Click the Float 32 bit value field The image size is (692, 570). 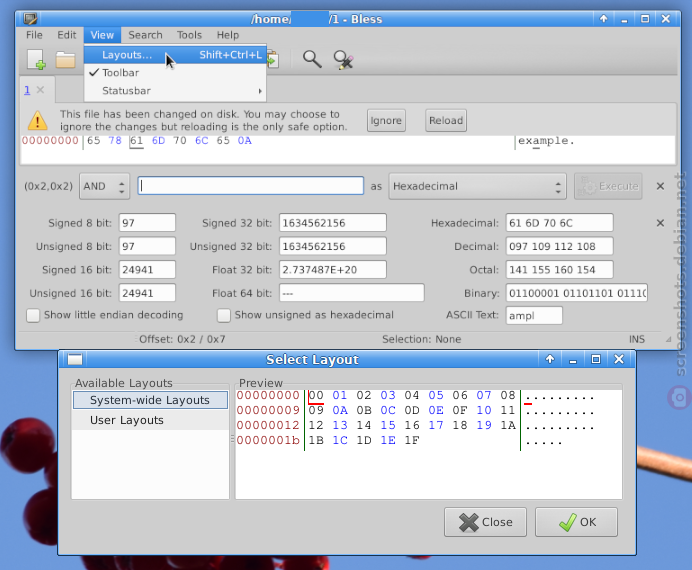click(x=333, y=270)
